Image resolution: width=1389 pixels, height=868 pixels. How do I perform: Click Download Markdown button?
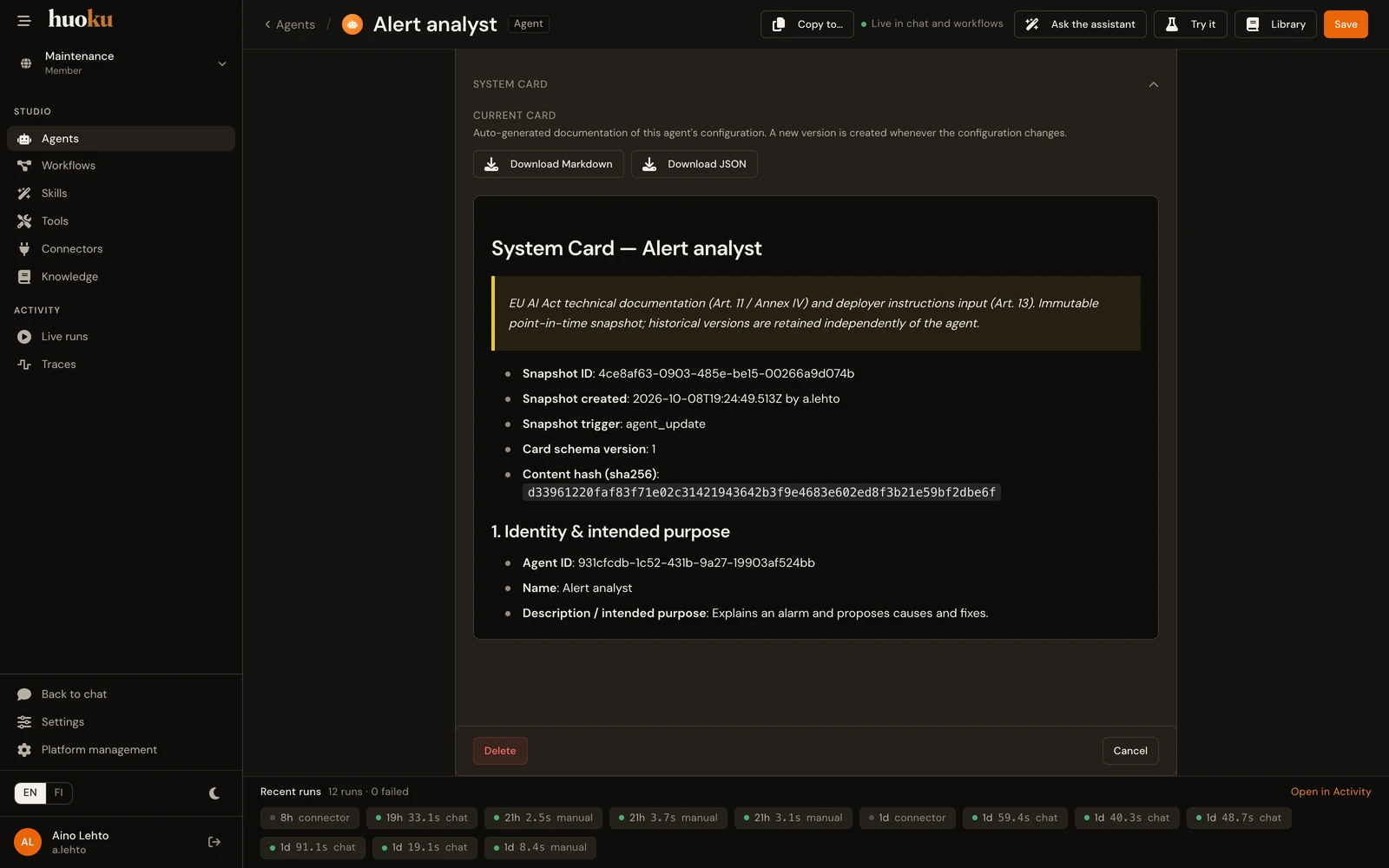[549, 164]
